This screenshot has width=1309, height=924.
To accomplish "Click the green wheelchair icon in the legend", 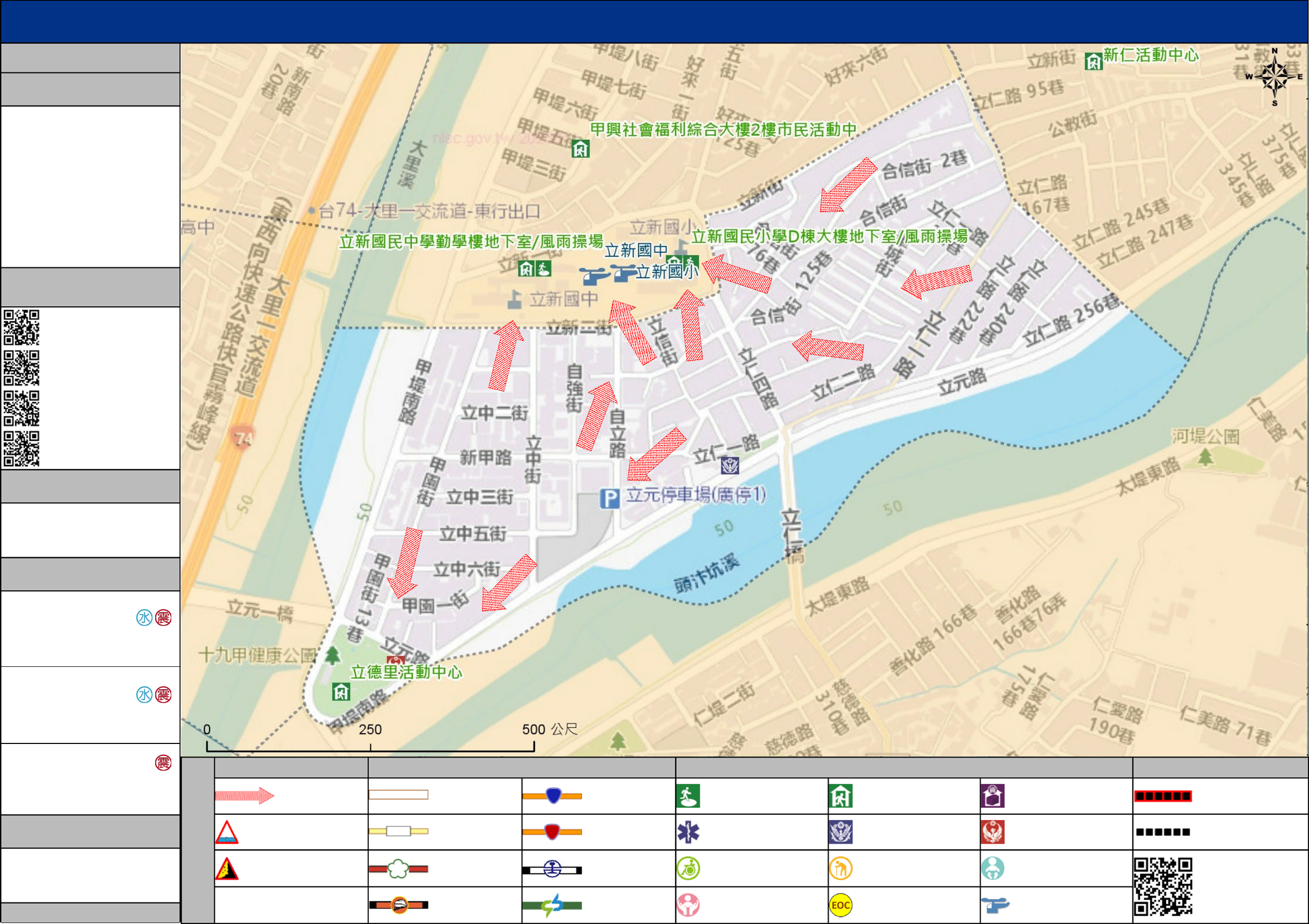I will [688, 869].
